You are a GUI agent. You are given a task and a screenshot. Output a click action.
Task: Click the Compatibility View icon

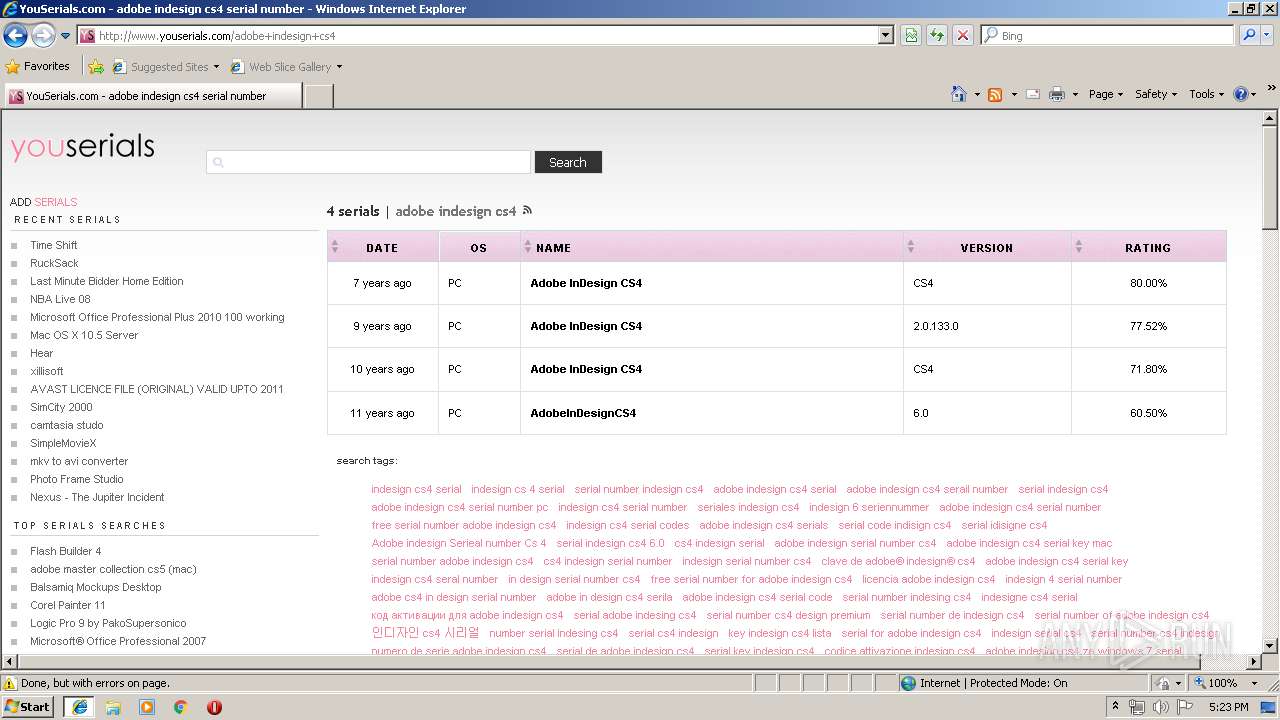pos(911,36)
